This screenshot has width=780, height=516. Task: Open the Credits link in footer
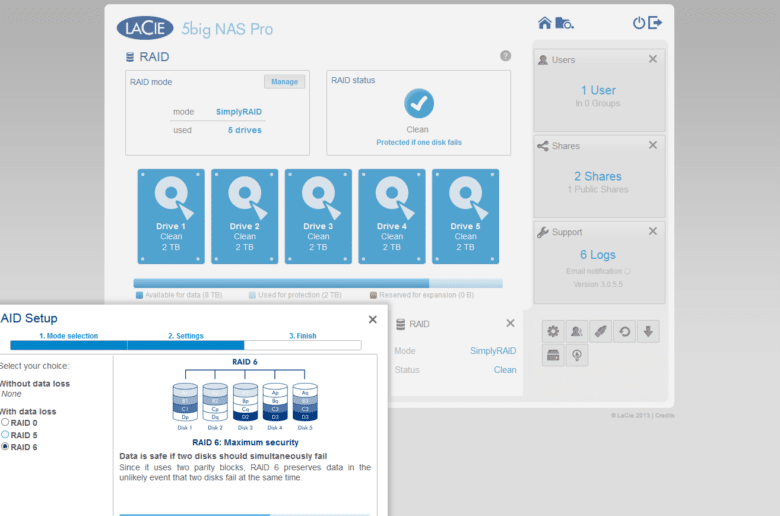pos(665,415)
